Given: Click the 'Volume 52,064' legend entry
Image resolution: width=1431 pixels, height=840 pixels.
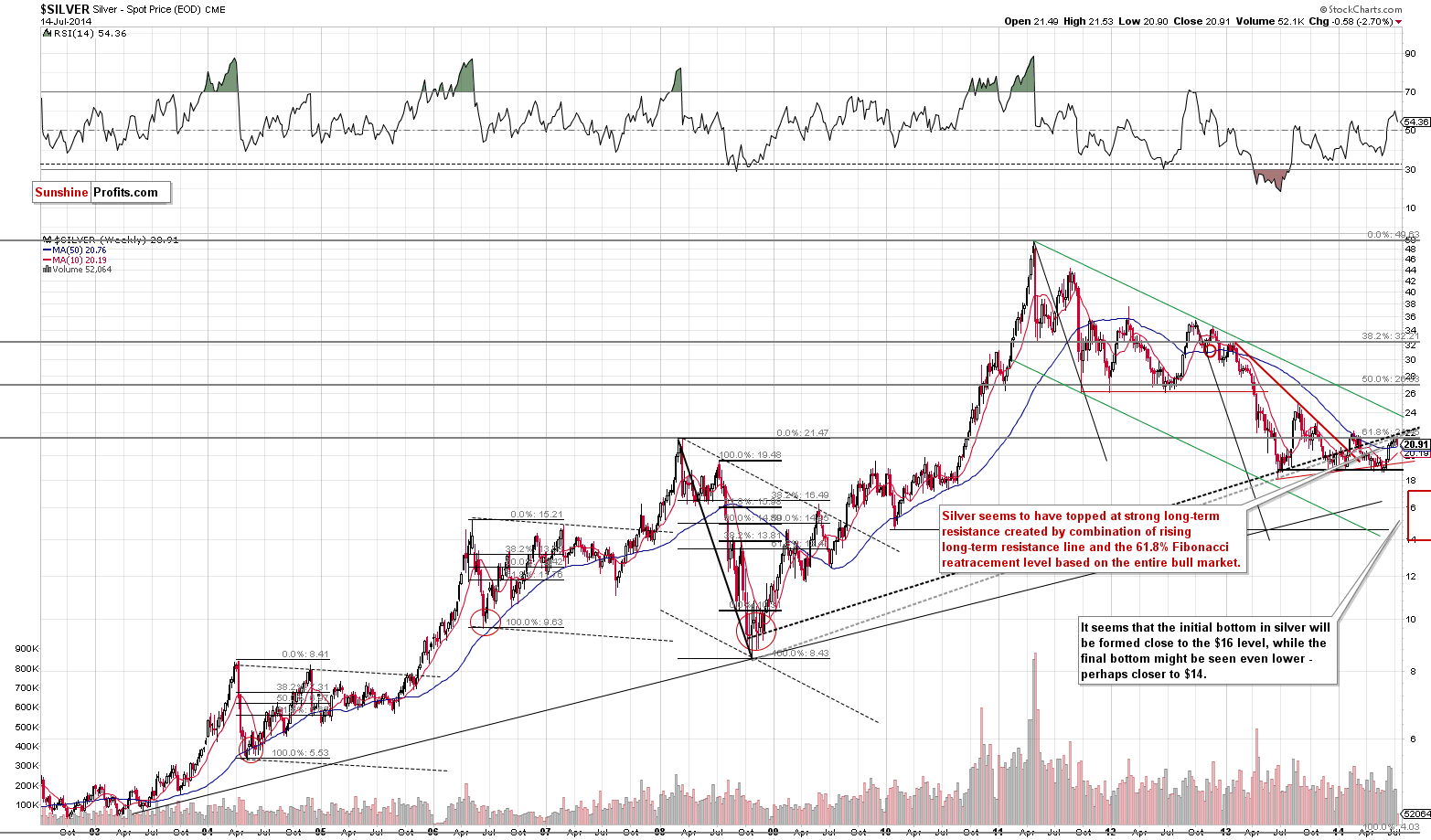Looking at the screenshot, I should click(x=81, y=270).
